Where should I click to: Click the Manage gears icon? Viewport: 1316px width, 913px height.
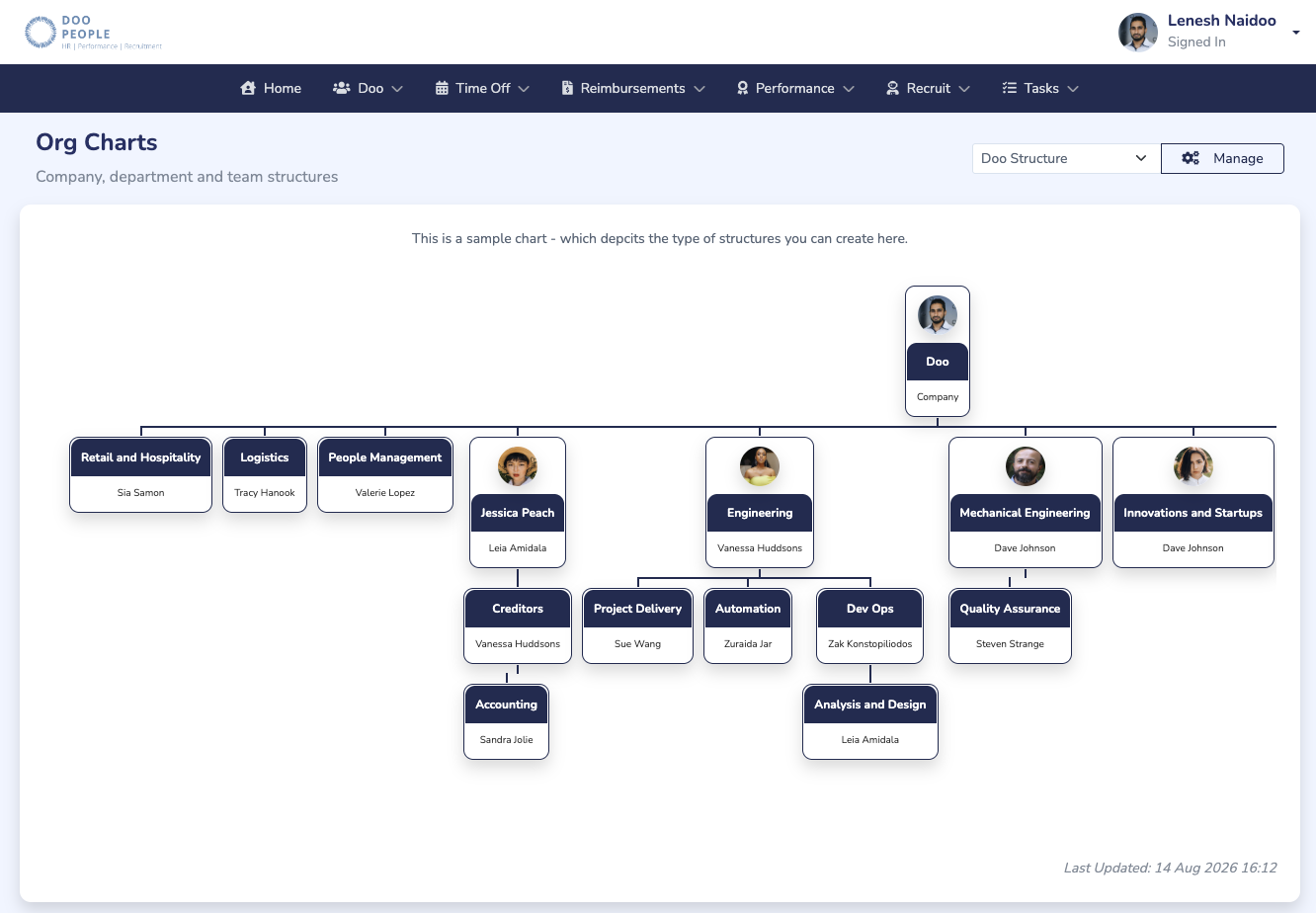tap(1191, 158)
